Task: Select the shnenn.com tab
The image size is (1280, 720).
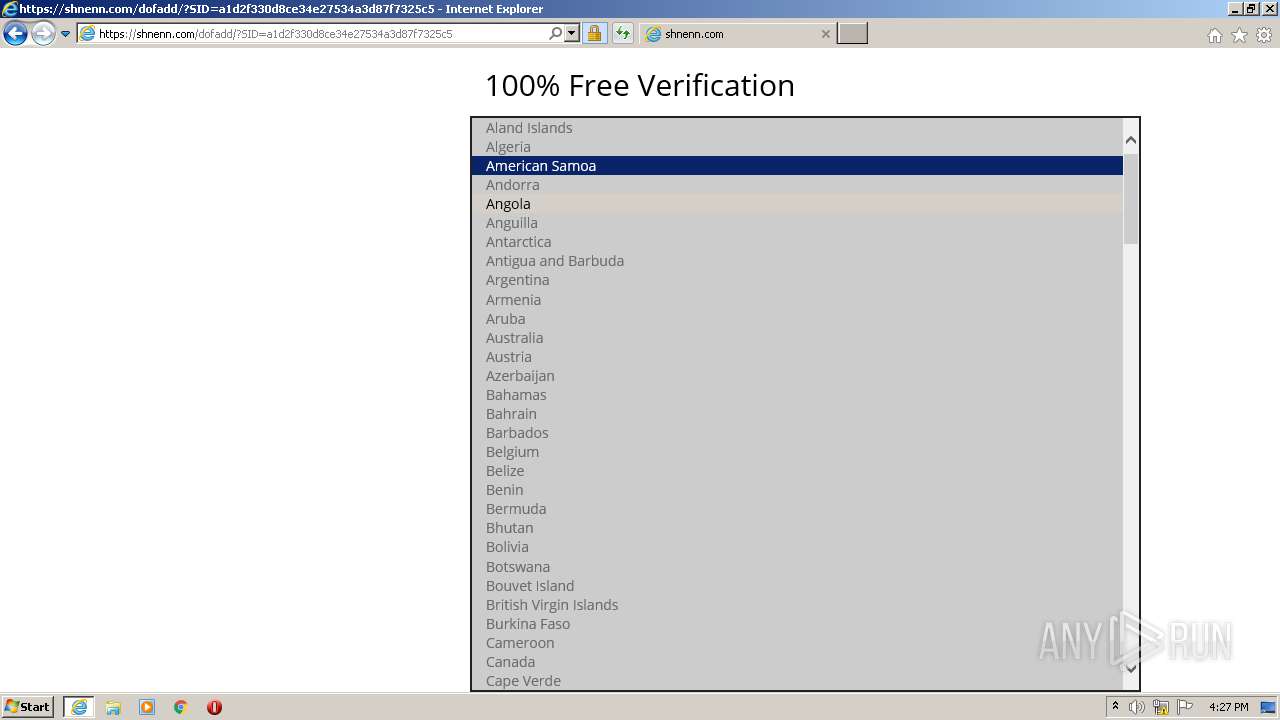Action: pos(738,34)
